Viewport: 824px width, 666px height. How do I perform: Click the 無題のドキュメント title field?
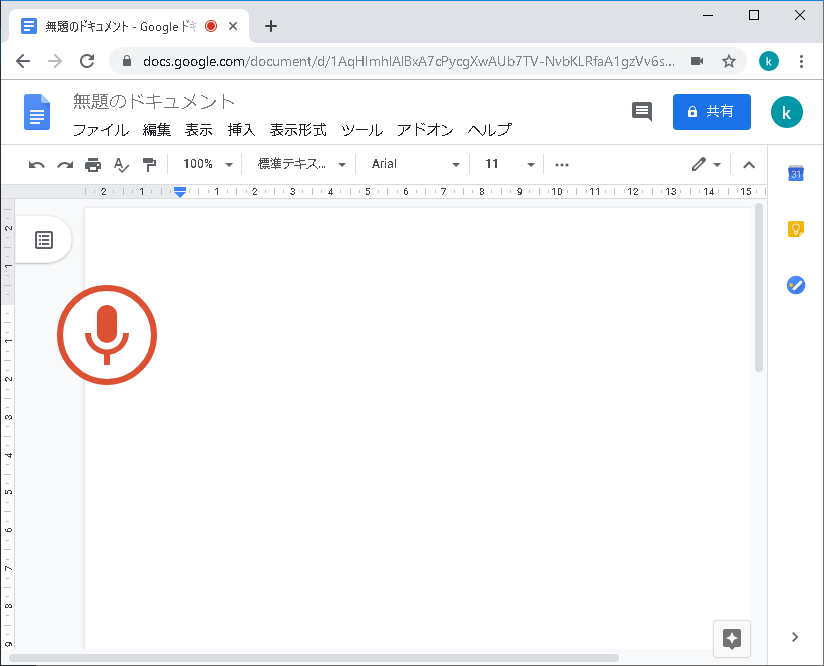tap(154, 102)
